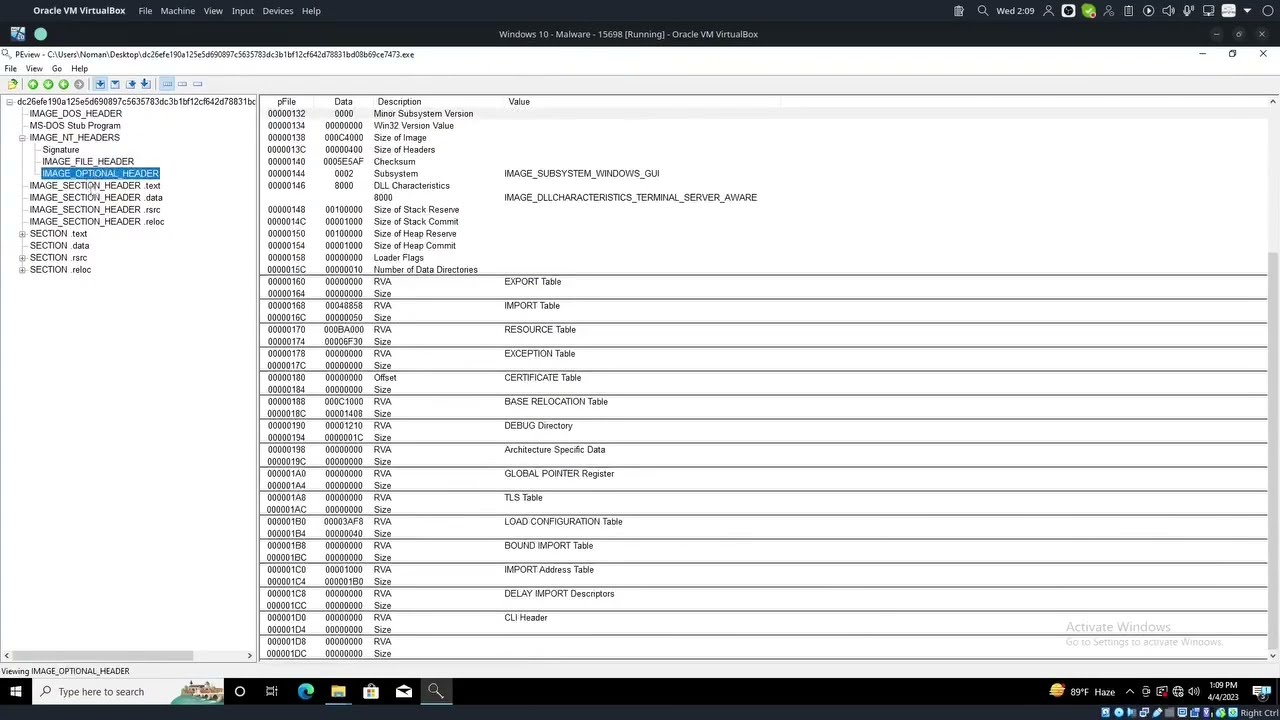Select IMAGE_SECTION_HEADER .rsrc in the tree
The width and height of the screenshot is (1280, 720).
[x=95, y=210]
